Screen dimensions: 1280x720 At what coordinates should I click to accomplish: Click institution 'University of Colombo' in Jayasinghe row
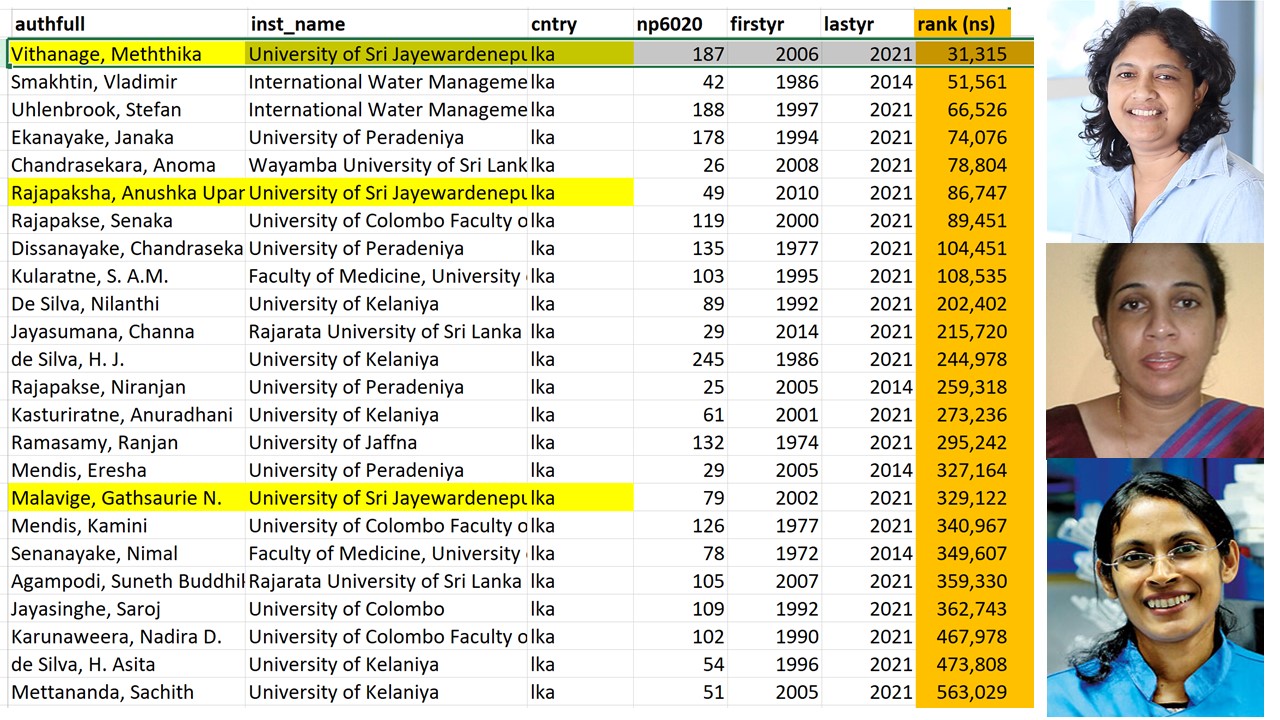point(387,609)
